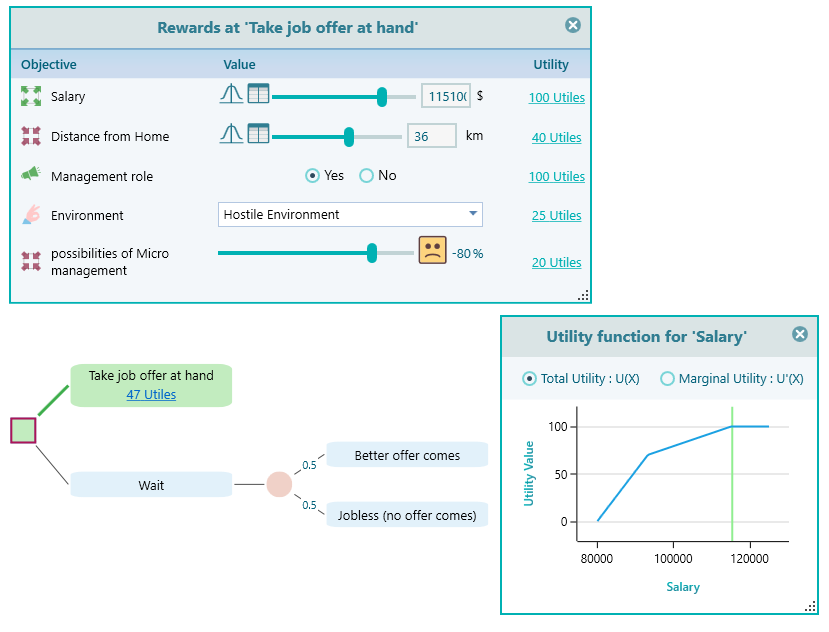
Task: Select the Wait branch node
Action: 150,484
